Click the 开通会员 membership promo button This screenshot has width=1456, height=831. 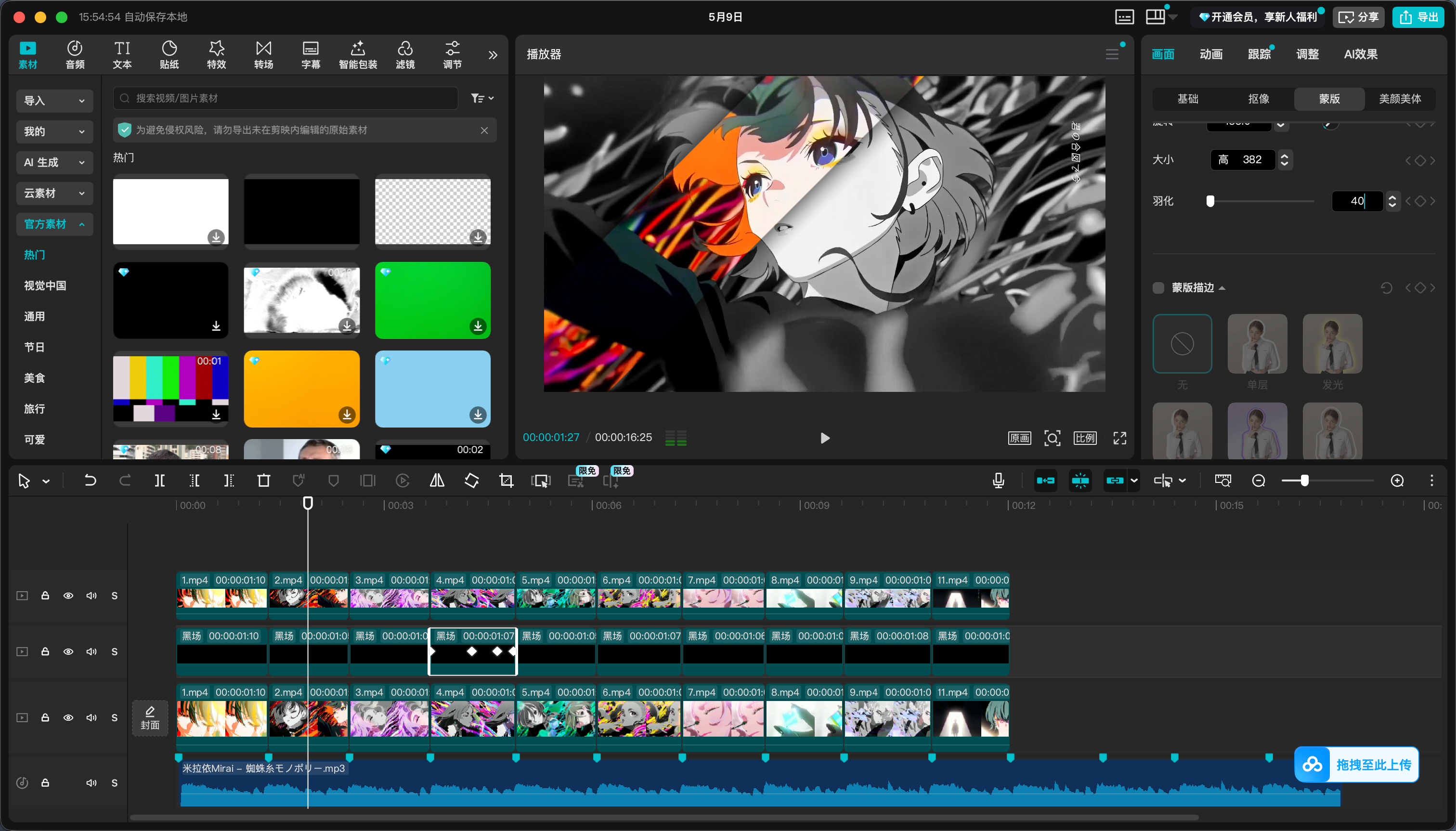pyautogui.click(x=1259, y=17)
